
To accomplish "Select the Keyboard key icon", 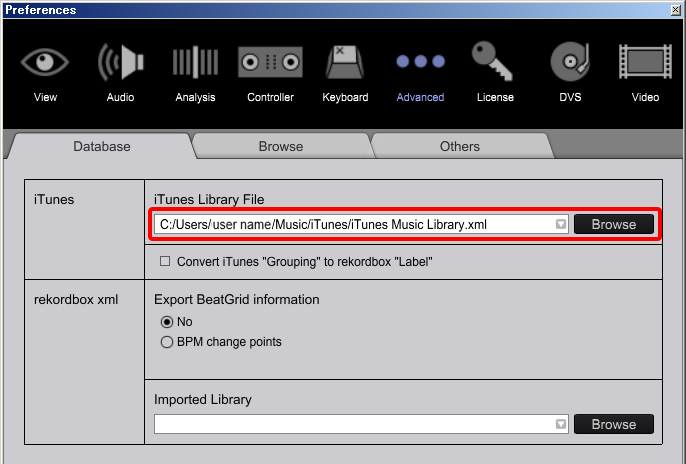I will 345,62.
